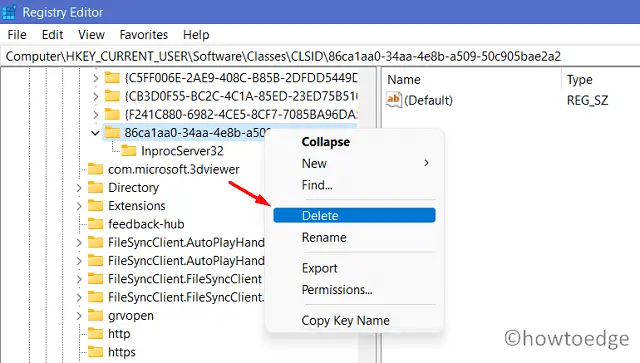Select the Directory key label
The width and height of the screenshot is (640, 363).
pyautogui.click(x=133, y=187)
